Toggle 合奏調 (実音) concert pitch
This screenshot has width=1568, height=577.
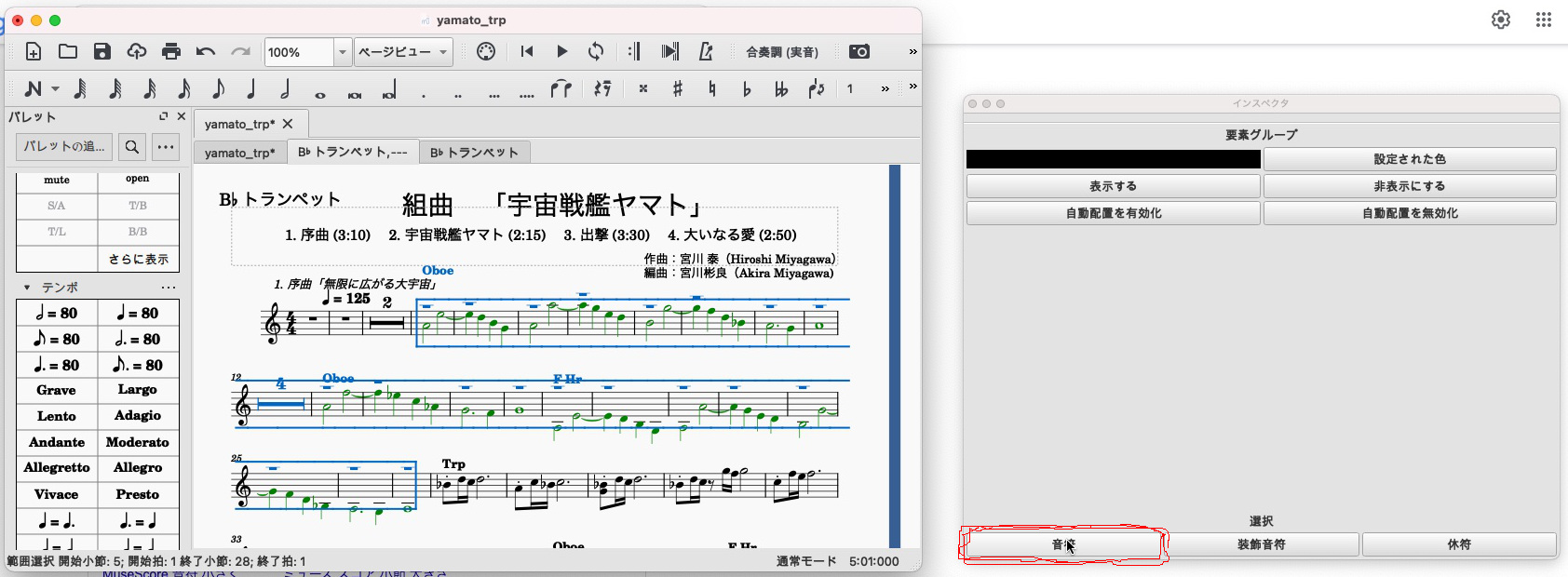pyautogui.click(x=782, y=52)
